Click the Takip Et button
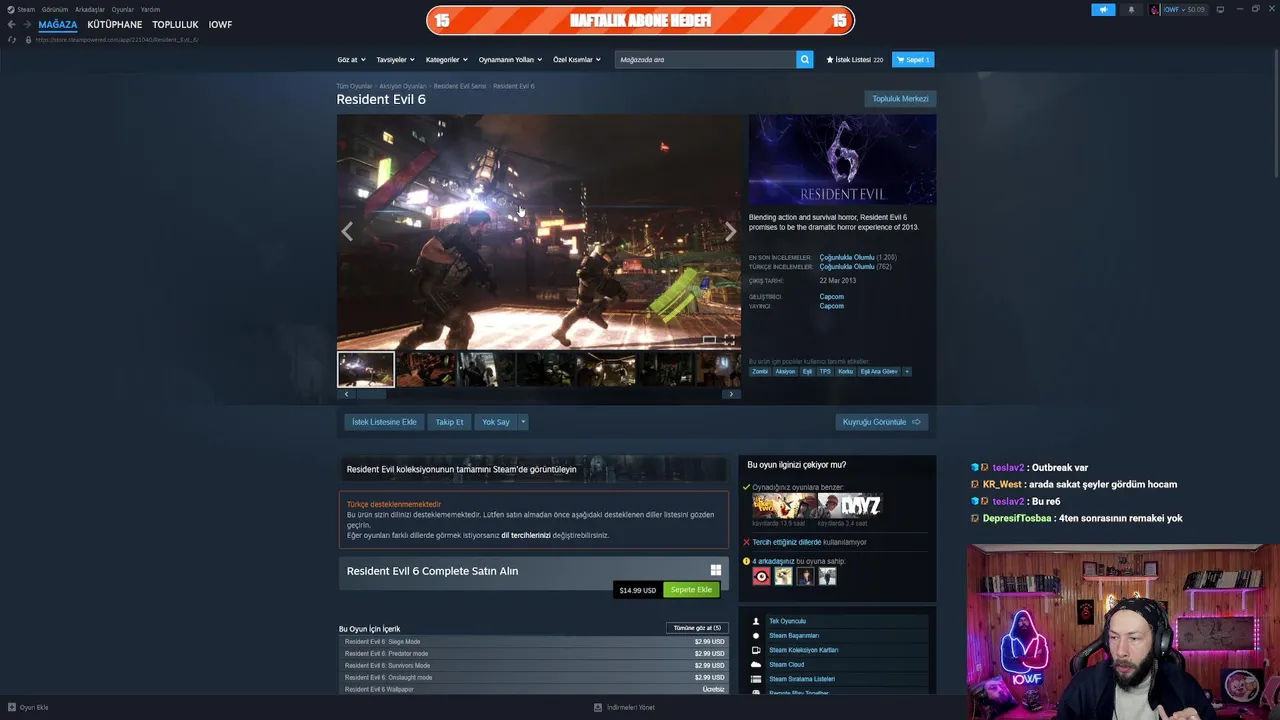The image size is (1280, 720). point(449,422)
